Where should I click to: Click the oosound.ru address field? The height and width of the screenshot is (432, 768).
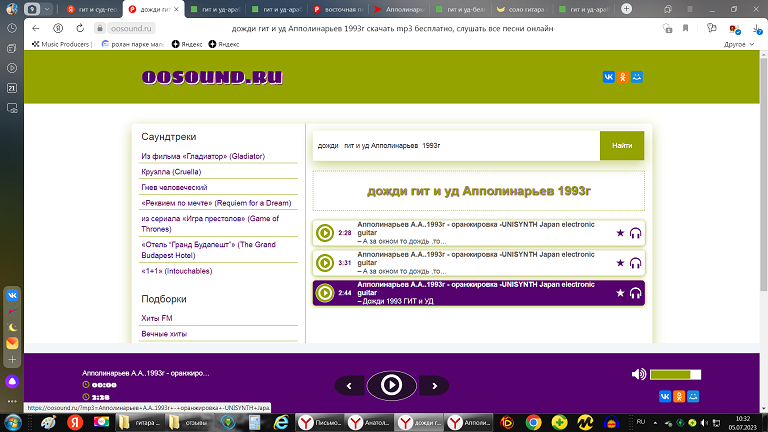[131, 28]
